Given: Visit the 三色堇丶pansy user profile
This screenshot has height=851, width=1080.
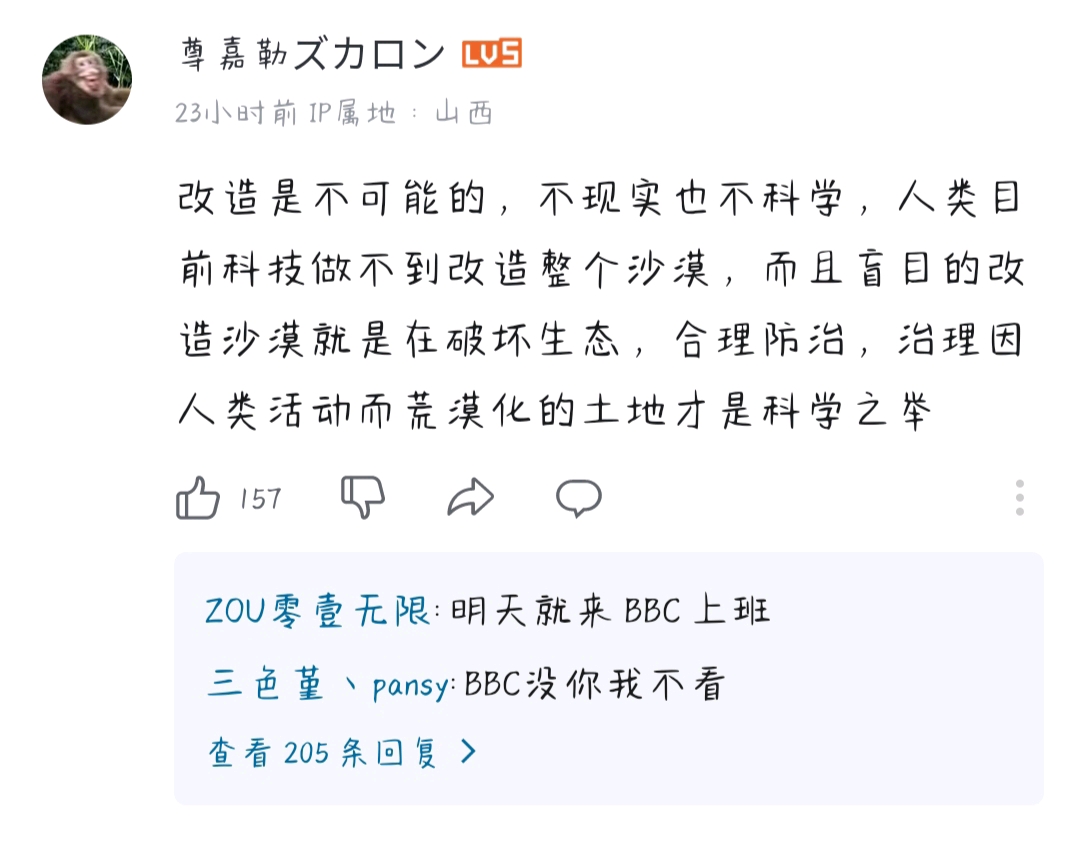Looking at the screenshot, I should click(x=331, y=685).
